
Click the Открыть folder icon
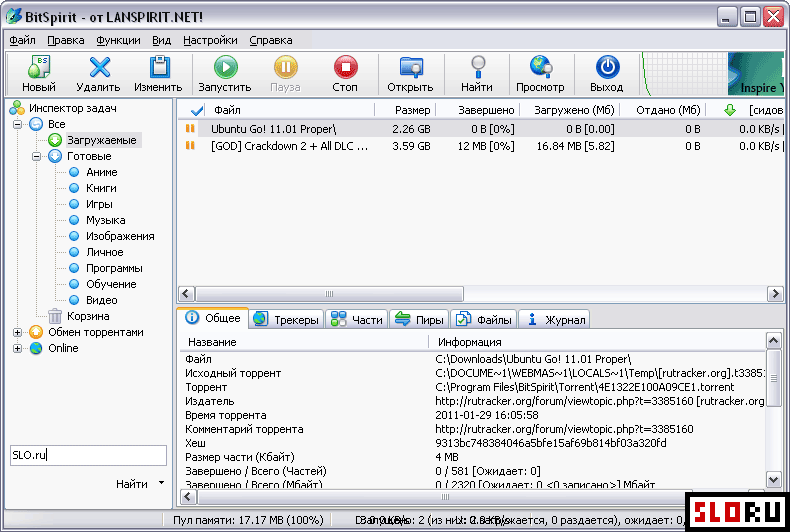(411, 67)
